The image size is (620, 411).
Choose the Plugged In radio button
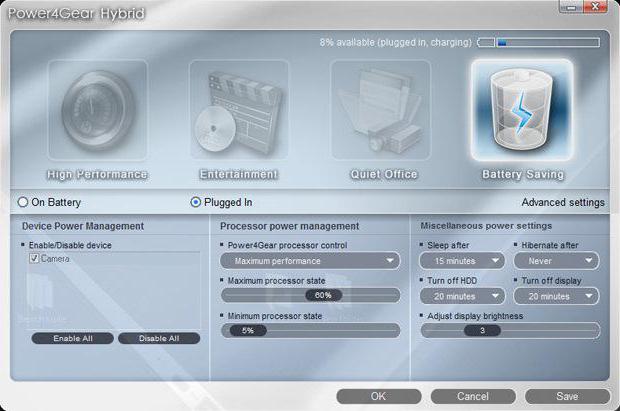(x=195, y=202)
